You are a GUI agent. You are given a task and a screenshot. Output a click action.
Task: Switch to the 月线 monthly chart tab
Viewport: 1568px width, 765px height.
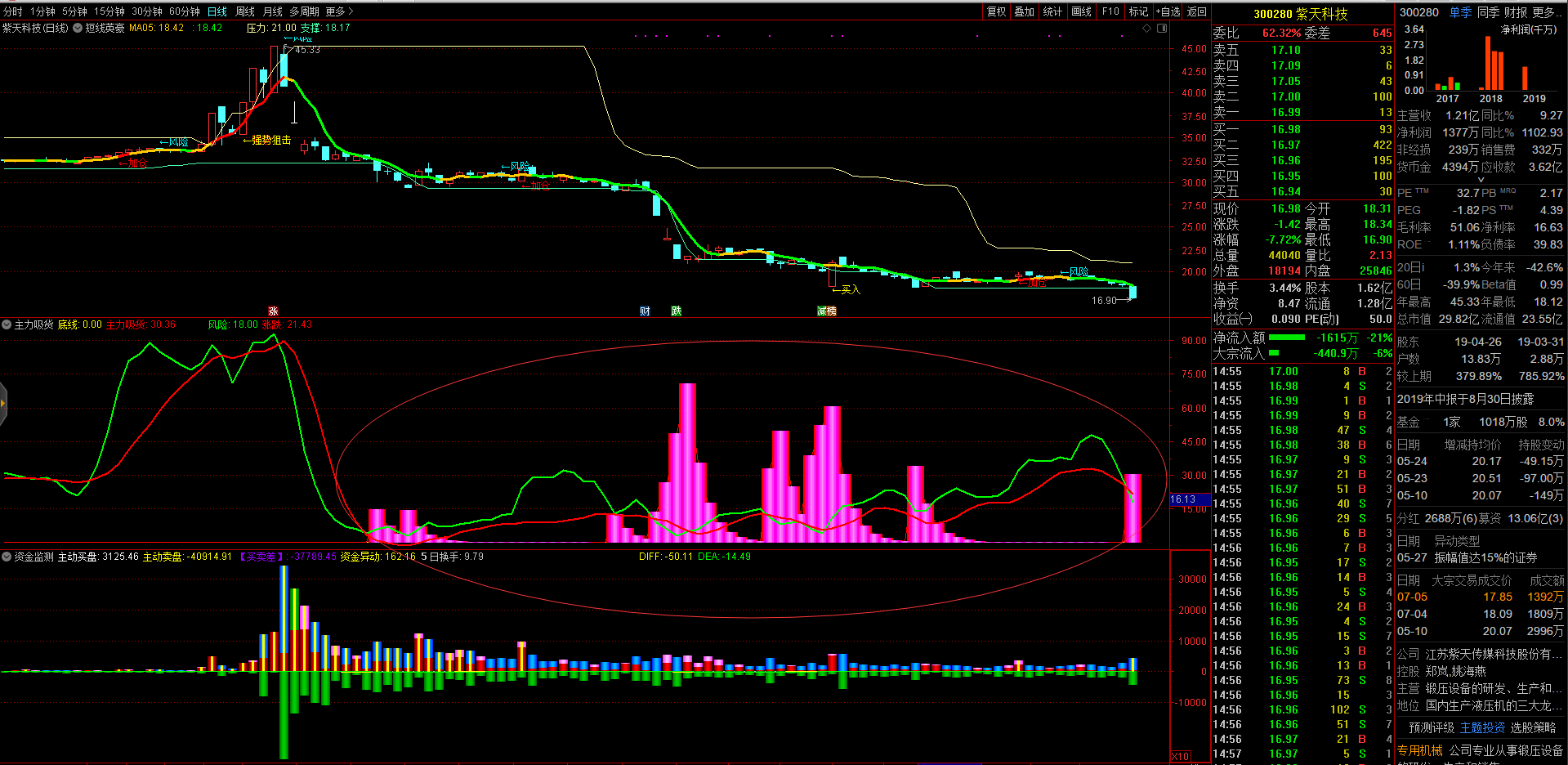point(273,11)
